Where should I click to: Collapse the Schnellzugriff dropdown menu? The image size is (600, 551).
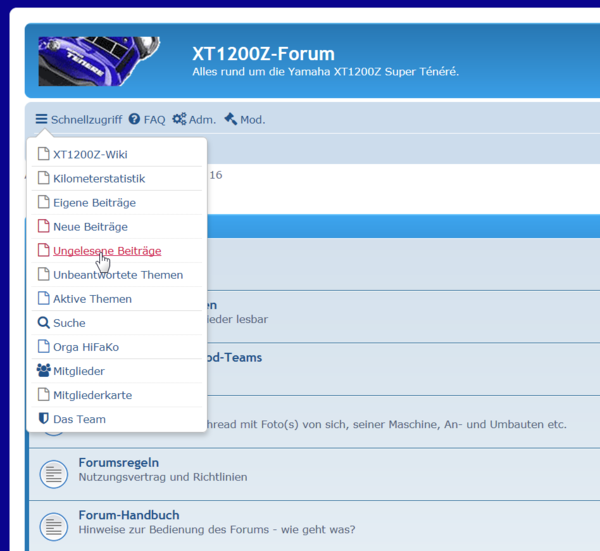coord(78,119)
